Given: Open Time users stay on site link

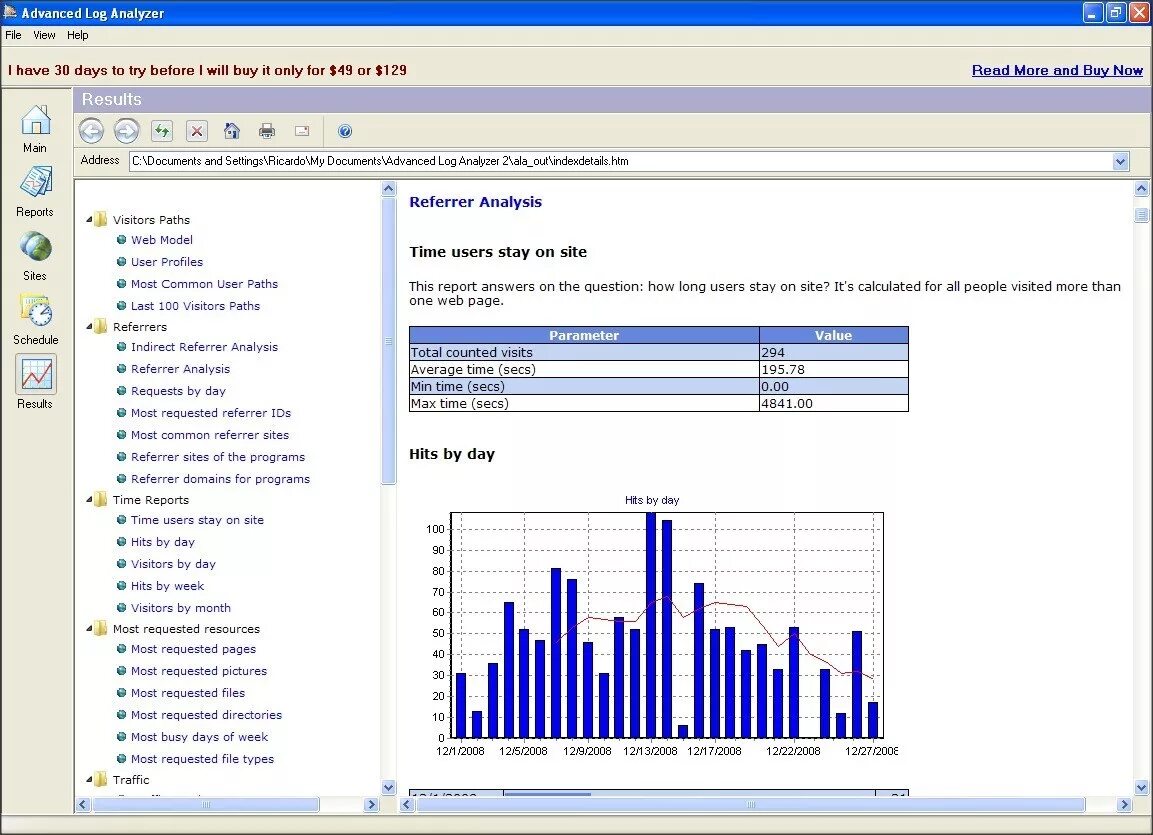Looking at the screenshot, I should click(x=197, y=520).
